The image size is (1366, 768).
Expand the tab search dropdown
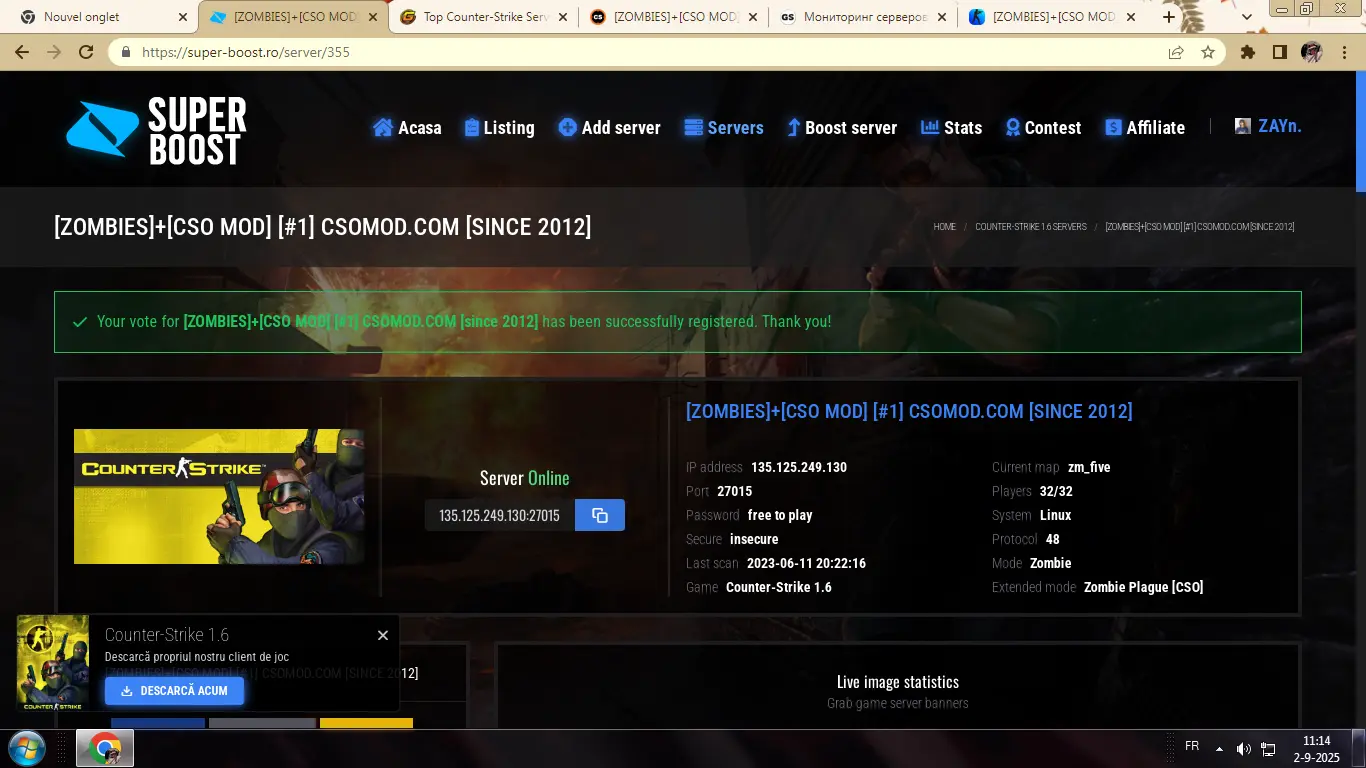[1247, 17]
